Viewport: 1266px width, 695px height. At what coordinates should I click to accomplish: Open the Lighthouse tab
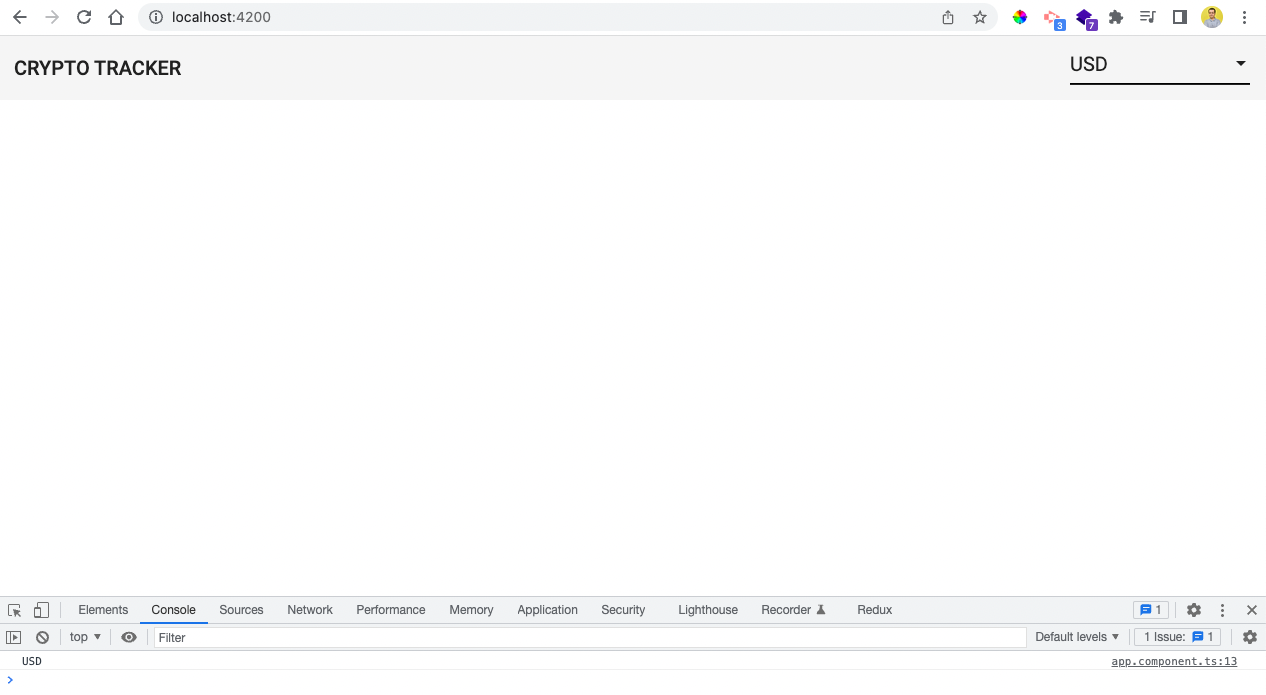(708, 610)
